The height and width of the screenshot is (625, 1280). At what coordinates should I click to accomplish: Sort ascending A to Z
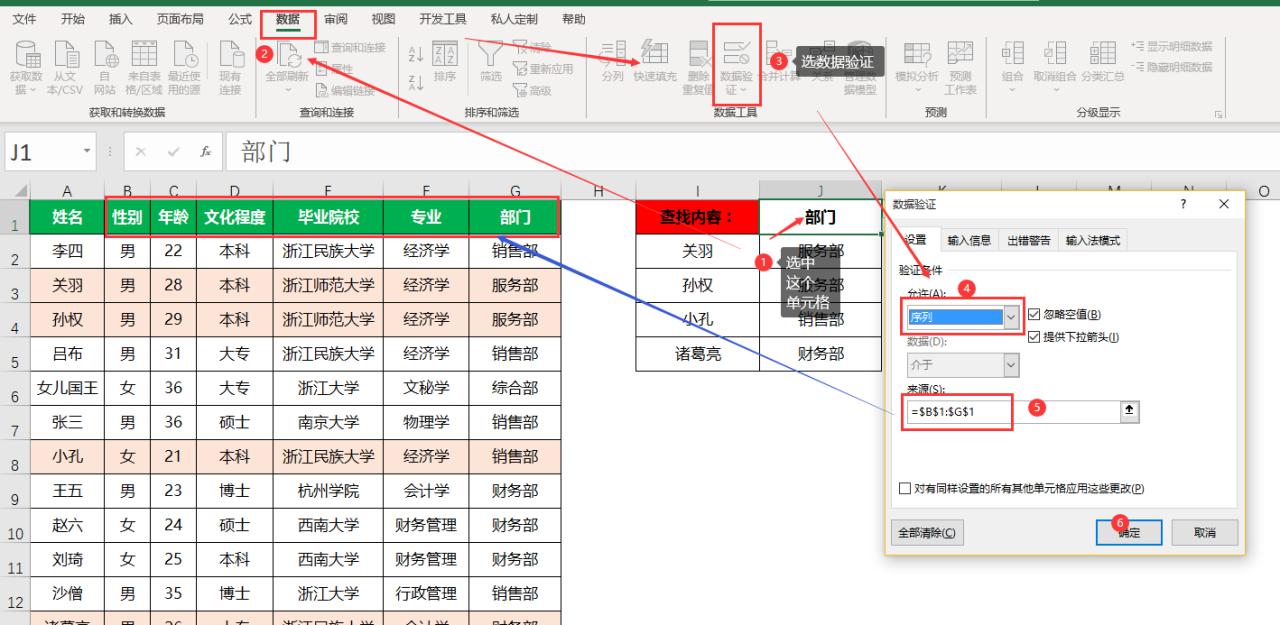[x=415, y=53]
